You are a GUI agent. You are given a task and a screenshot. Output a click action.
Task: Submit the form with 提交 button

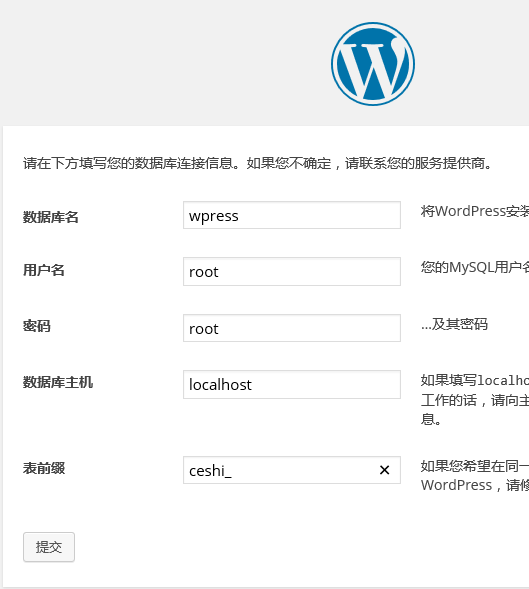[x=49, y=547]
